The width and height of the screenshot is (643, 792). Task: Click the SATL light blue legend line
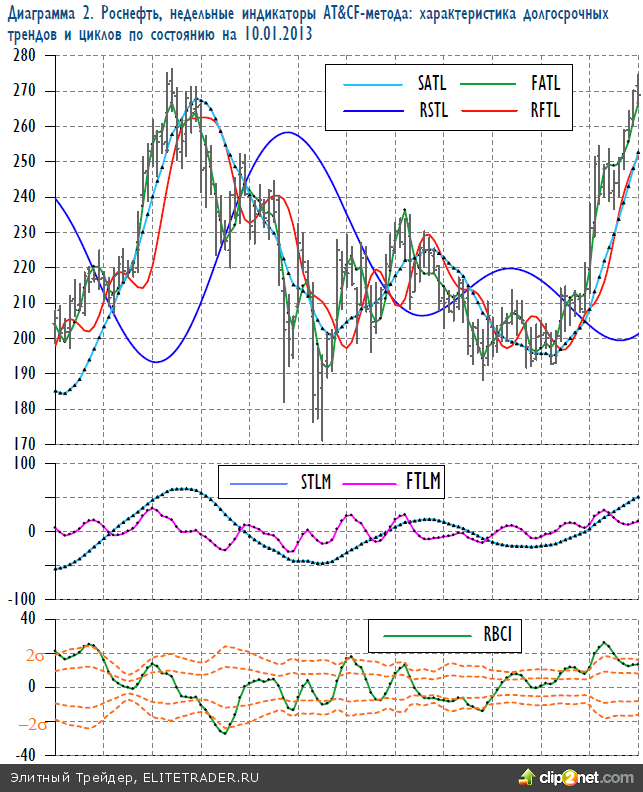372,83
